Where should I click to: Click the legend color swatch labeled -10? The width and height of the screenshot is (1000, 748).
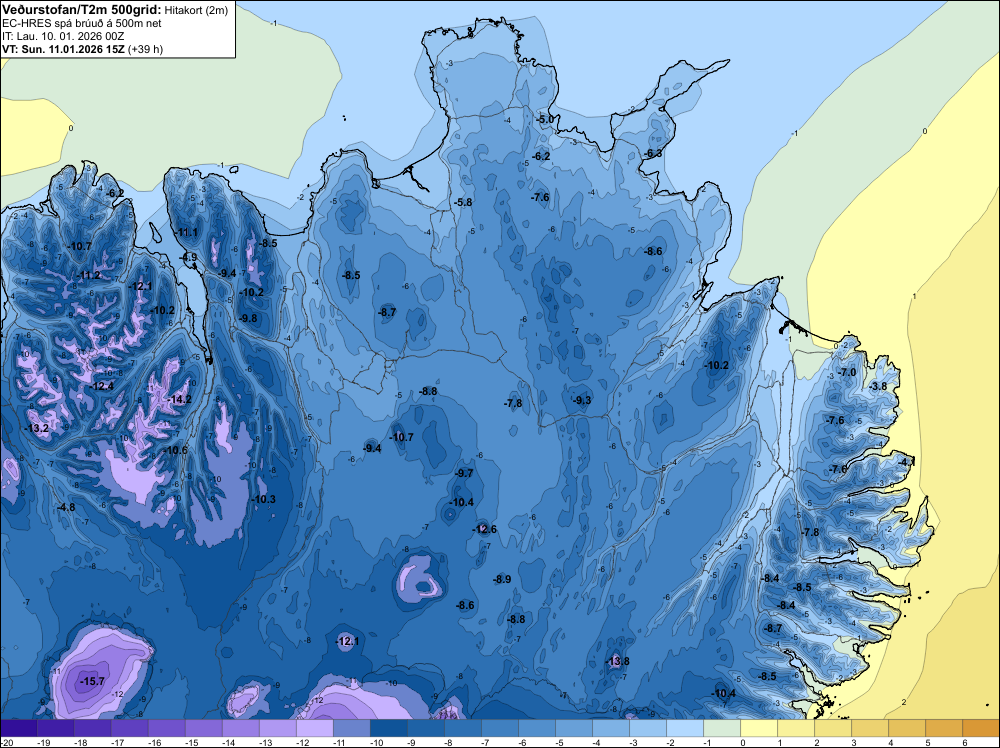388,728
